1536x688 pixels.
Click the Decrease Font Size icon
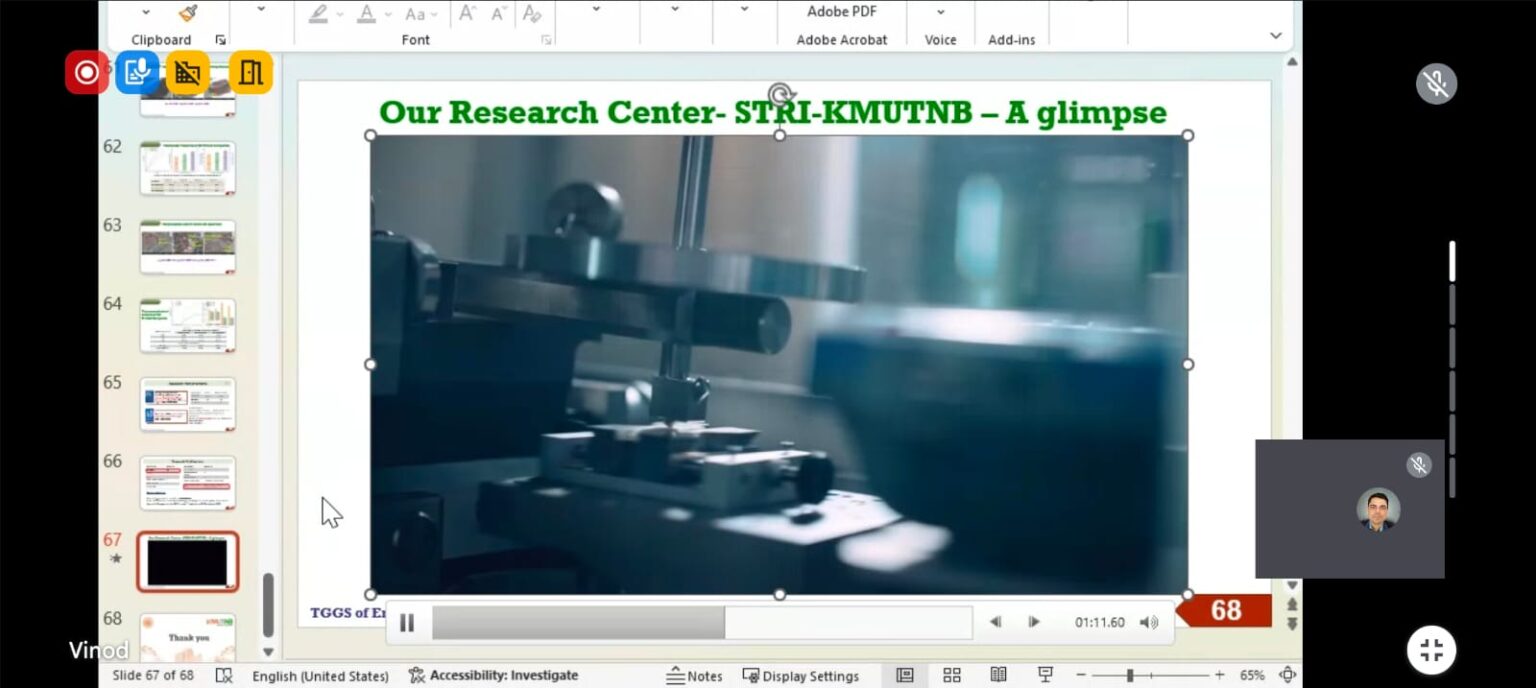point(497,12)
